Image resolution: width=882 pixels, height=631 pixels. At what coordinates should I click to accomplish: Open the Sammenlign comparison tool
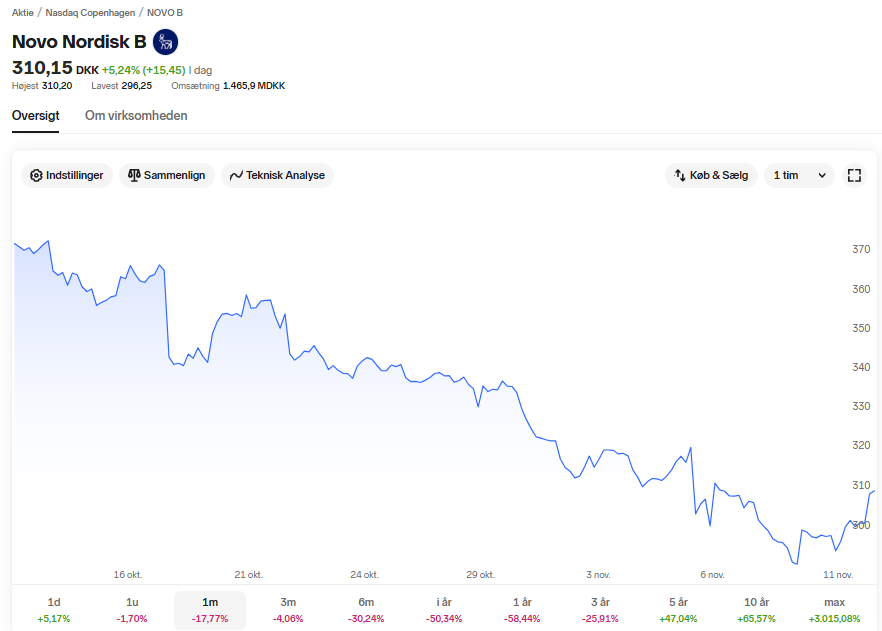click(166, 175)
